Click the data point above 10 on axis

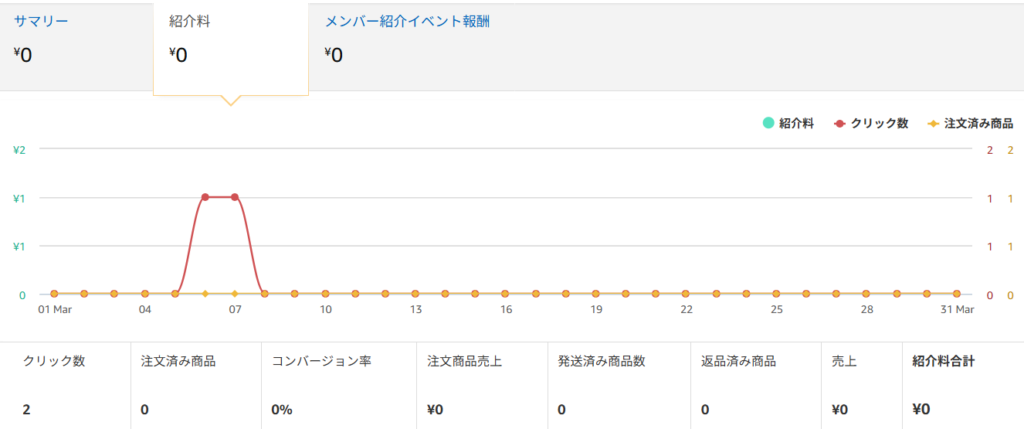pos(325,294)
